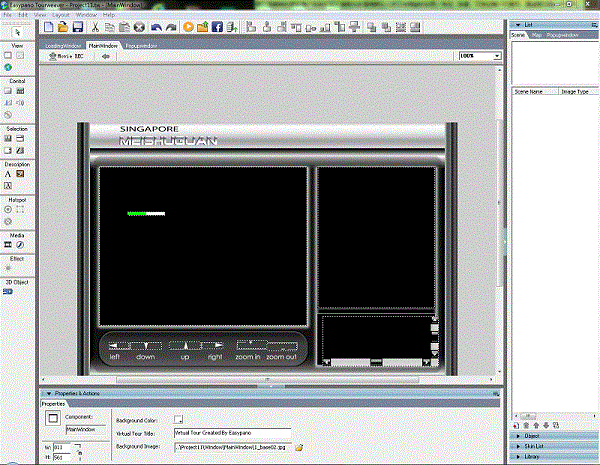Delete a scene with the trash icon in List panel
Screen dimensions: 600x465
tap(526, 426)
